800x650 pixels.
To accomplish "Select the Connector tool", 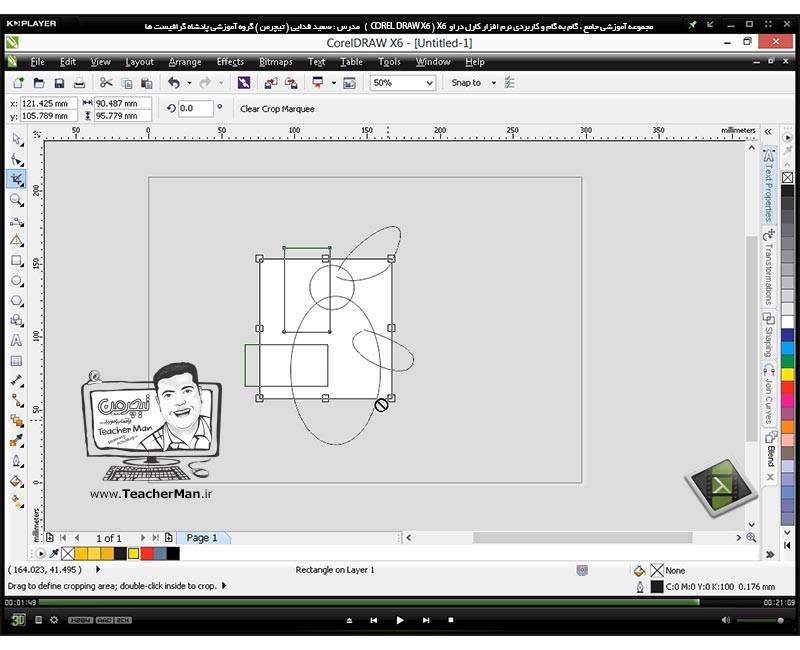I will coord(16,401).
